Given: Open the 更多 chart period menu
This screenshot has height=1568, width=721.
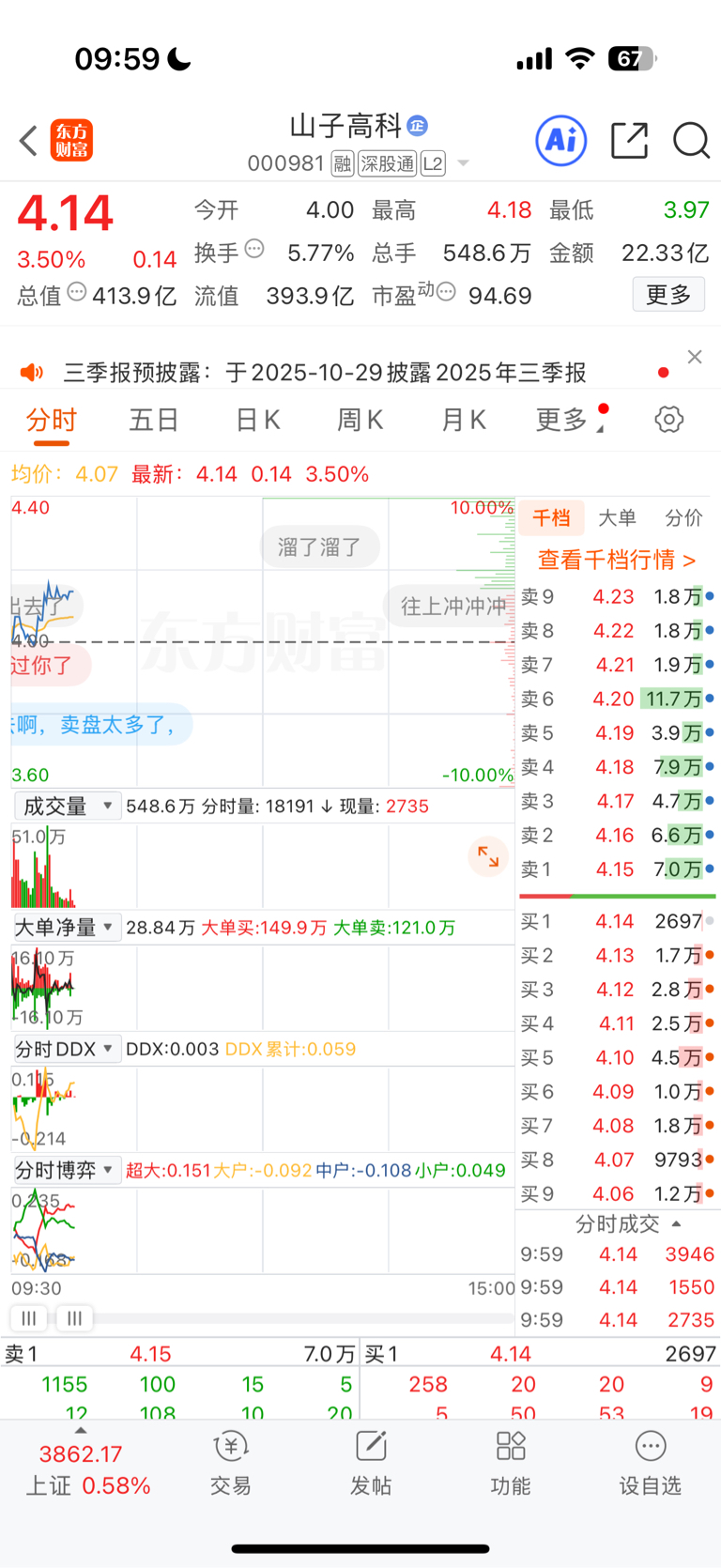Looking at the screenshot, I should 570,420.
